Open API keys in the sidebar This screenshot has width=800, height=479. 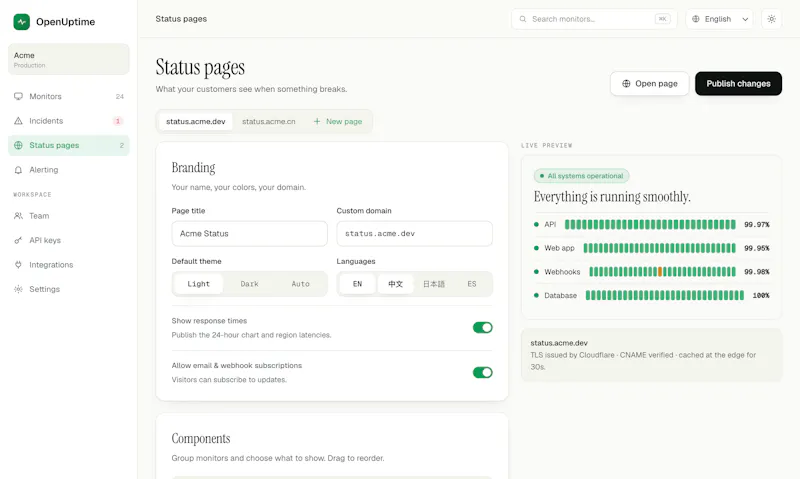click(68, 240)
